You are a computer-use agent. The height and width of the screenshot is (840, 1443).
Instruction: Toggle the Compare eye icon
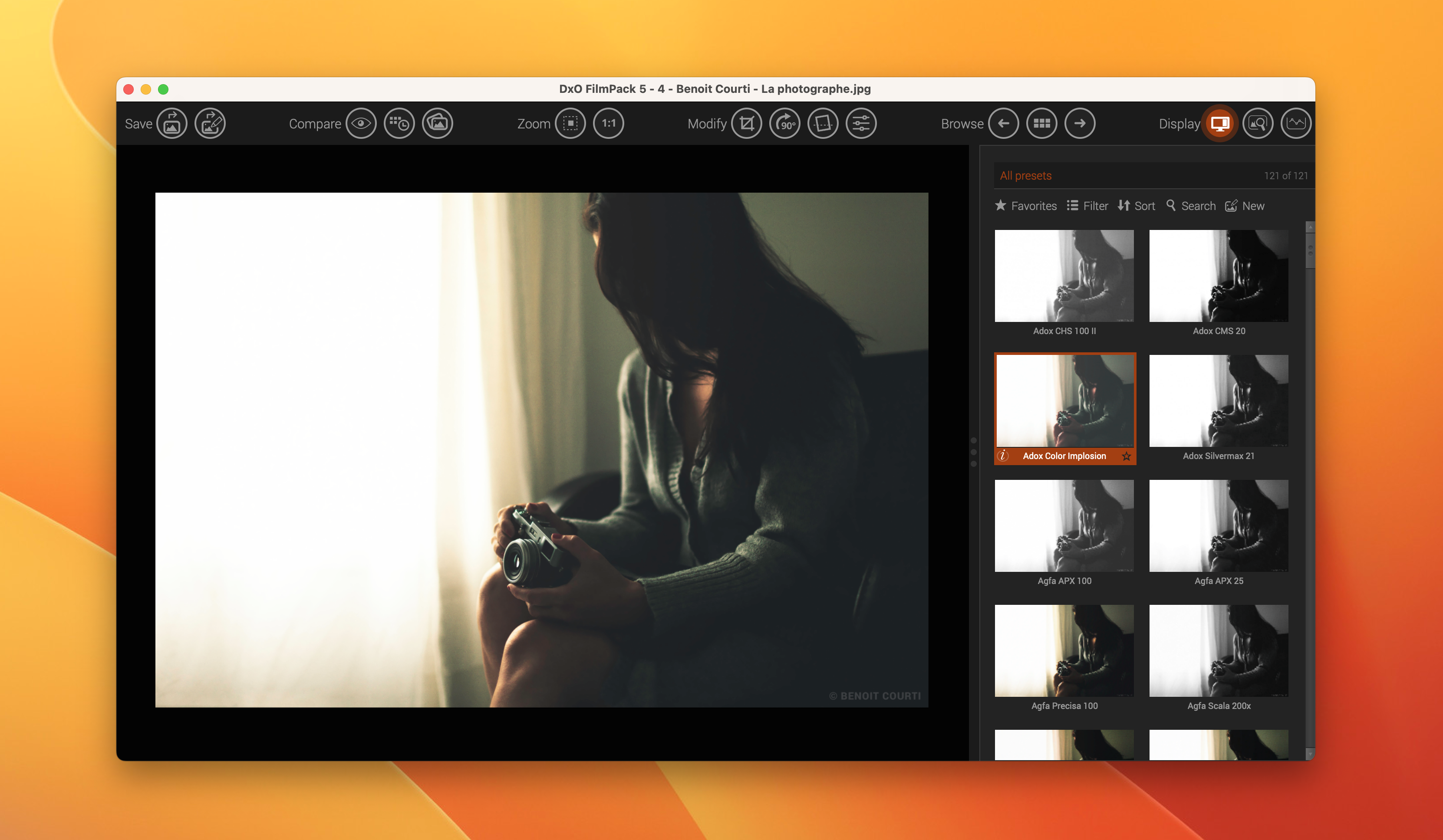pos(361,124)
